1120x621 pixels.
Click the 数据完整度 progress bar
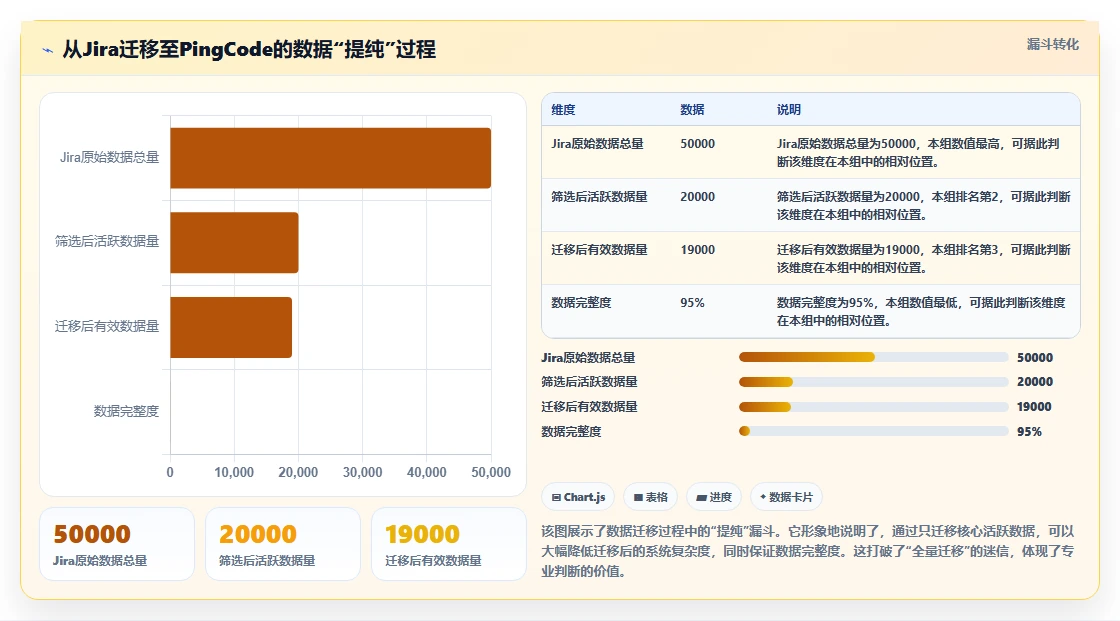click(873, 432)
